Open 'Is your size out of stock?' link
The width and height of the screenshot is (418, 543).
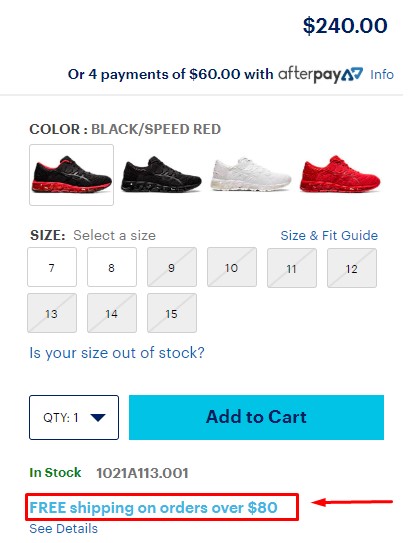click(117, 353)
